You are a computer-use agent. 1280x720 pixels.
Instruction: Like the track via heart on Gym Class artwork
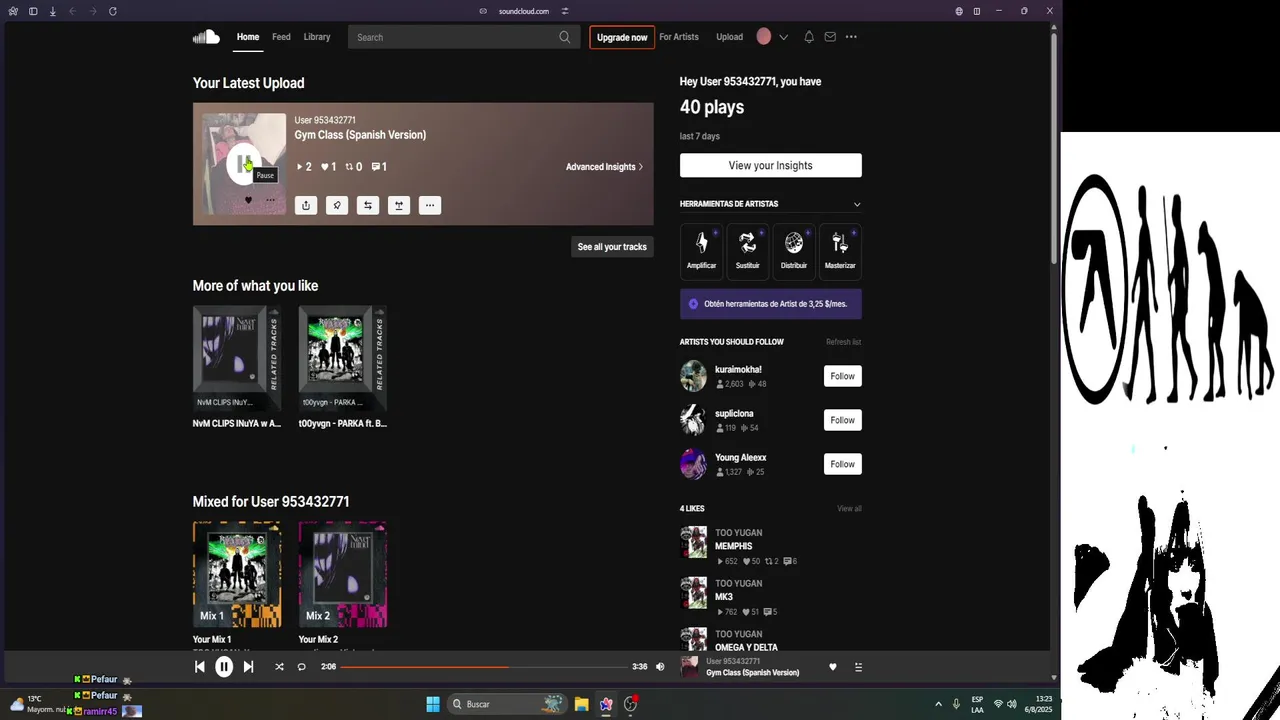(249, 200)
